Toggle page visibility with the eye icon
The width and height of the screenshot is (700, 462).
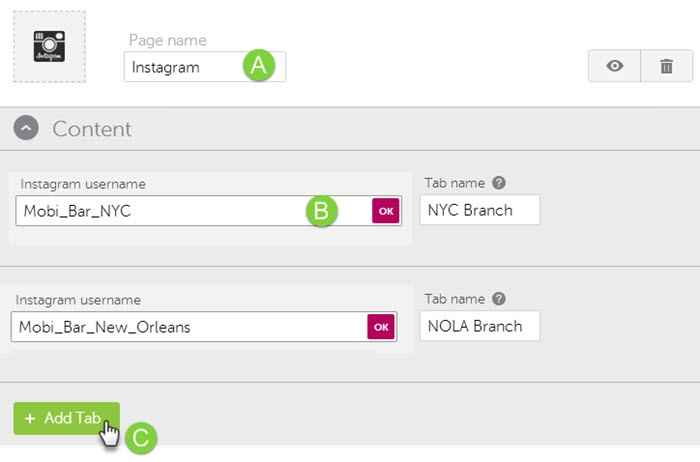pos(615,67)
